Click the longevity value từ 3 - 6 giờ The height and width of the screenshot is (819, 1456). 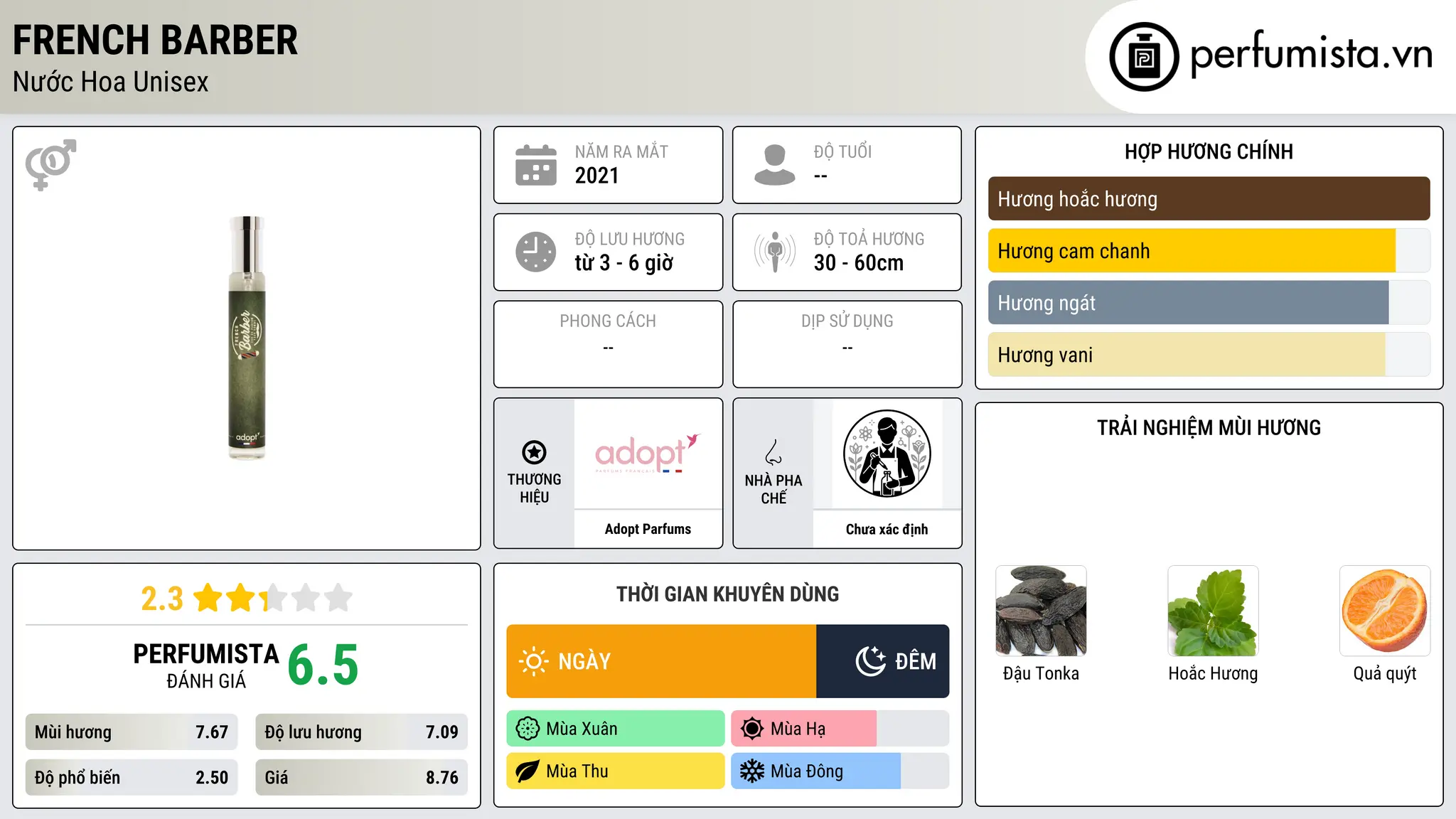pyautogui.click(x=624, y=263)
